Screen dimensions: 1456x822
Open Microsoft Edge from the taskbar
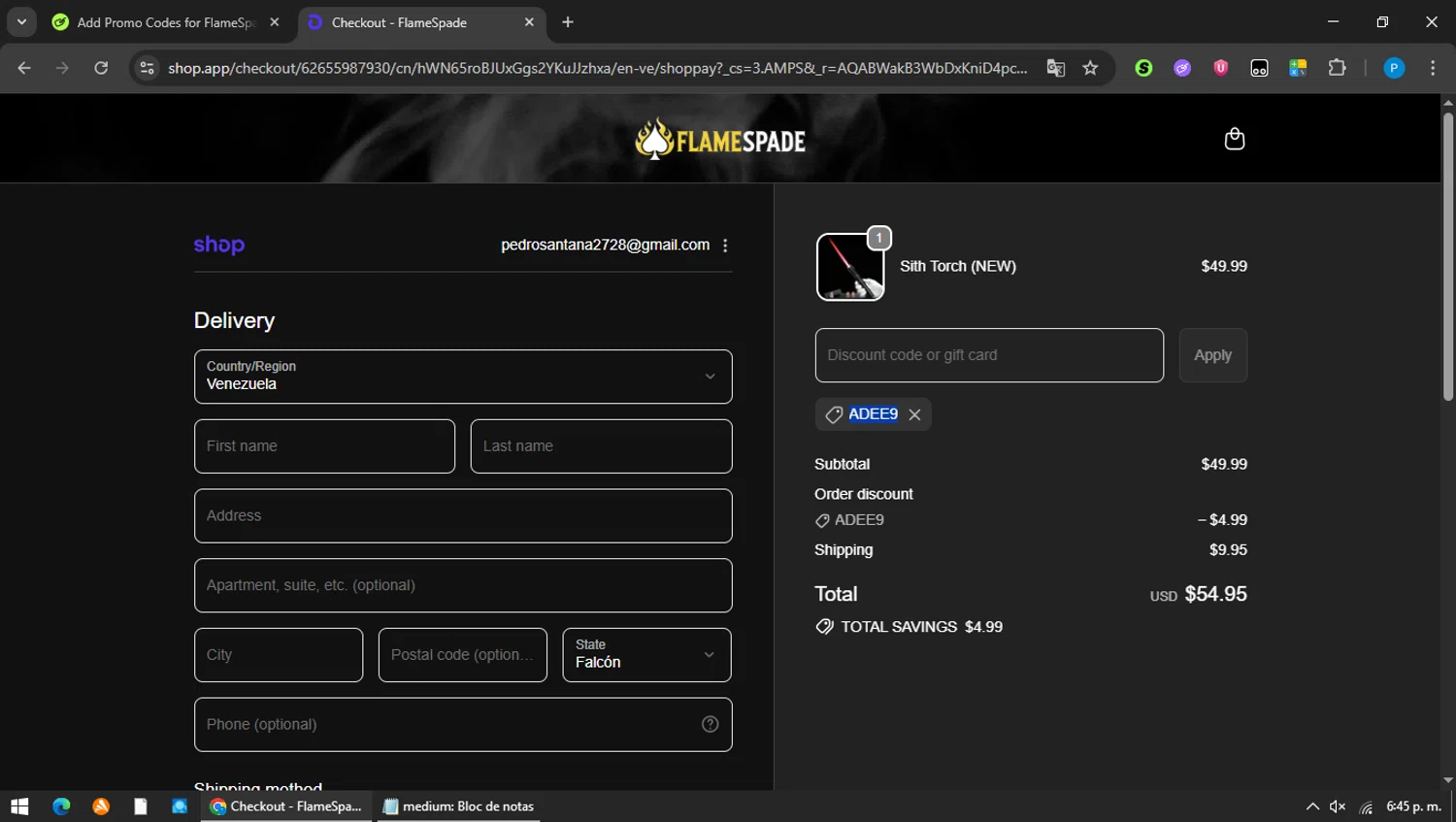pyautogui.click(x=61, y=806)
